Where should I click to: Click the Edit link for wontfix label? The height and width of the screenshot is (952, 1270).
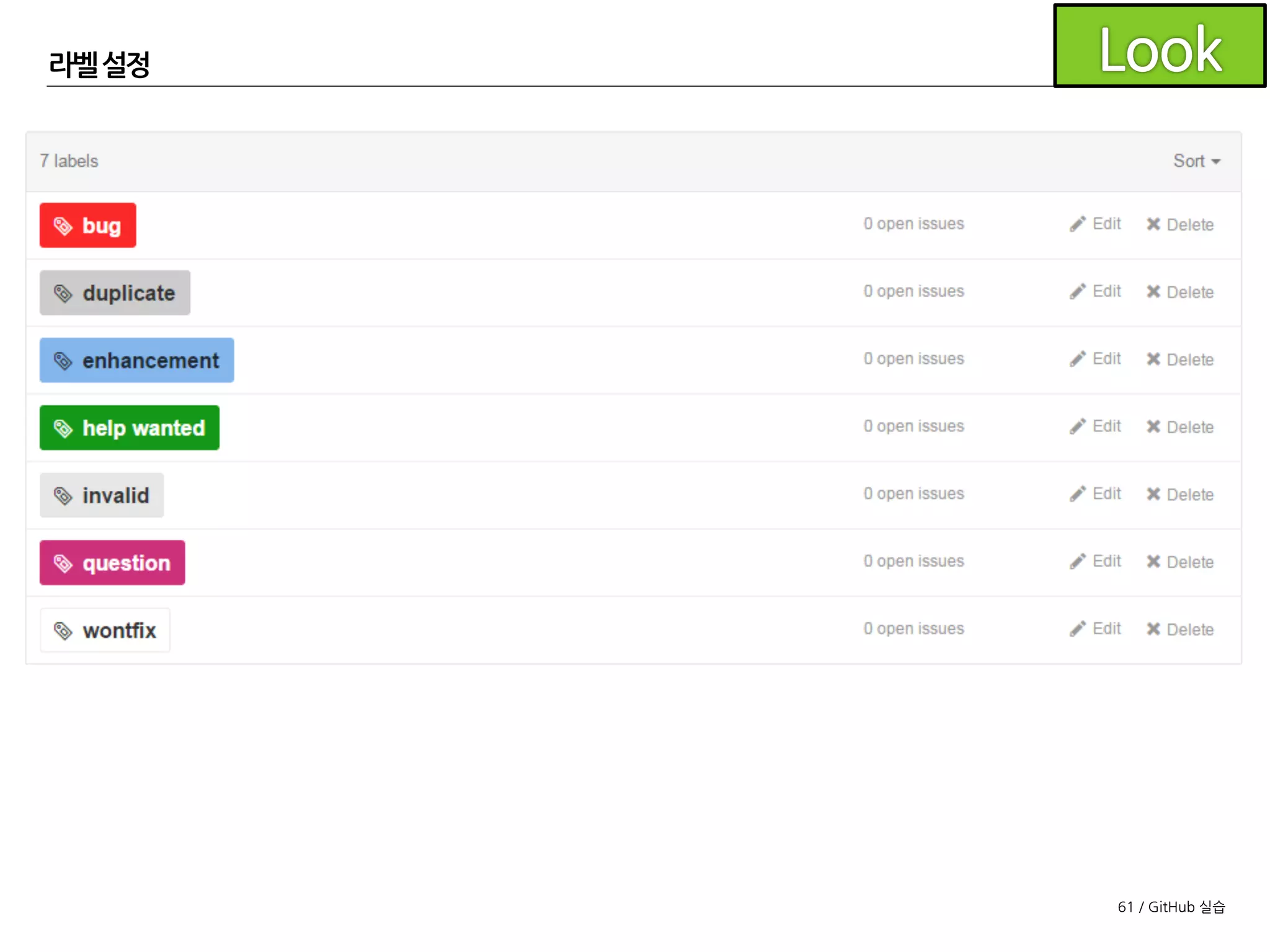[x=1107, y=629]
